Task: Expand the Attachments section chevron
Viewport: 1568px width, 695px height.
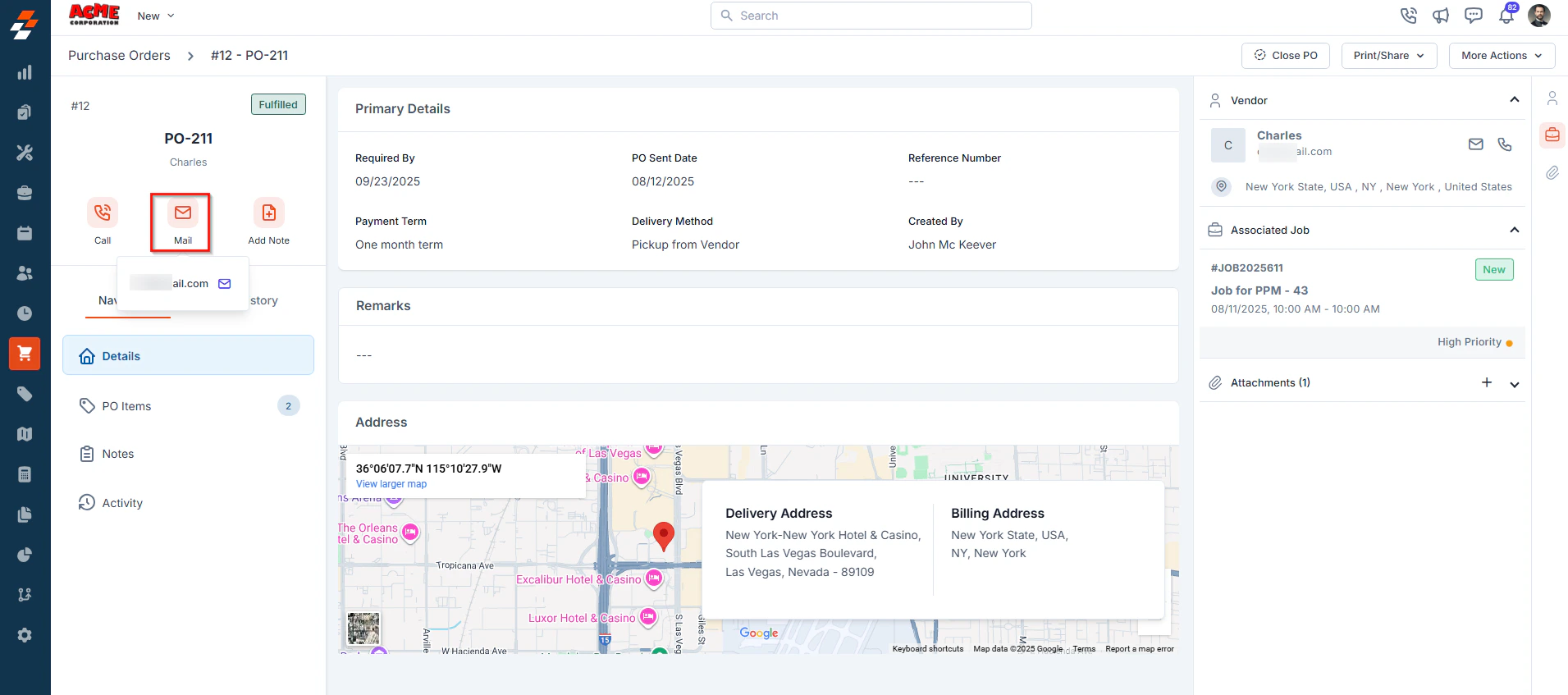Action: pyautogui.click(x=1515, y=384)
